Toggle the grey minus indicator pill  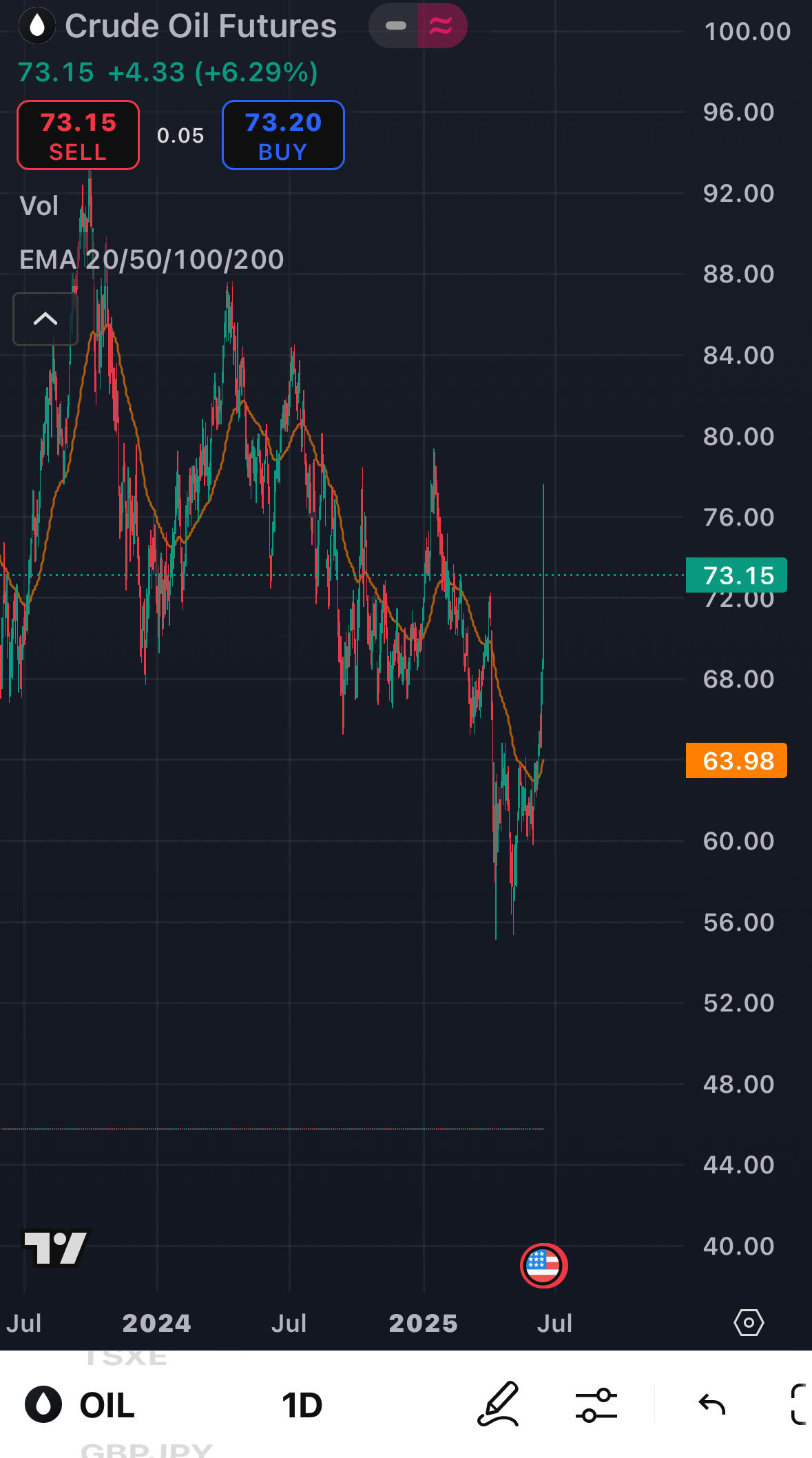[x=395, y=25]
